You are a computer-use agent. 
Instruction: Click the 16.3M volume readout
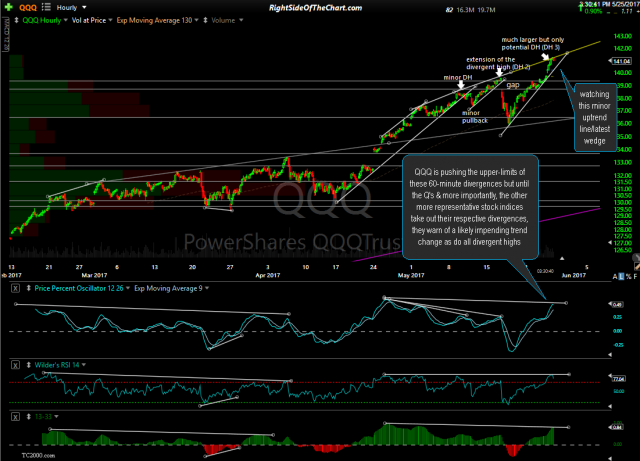tap(465, 10)
